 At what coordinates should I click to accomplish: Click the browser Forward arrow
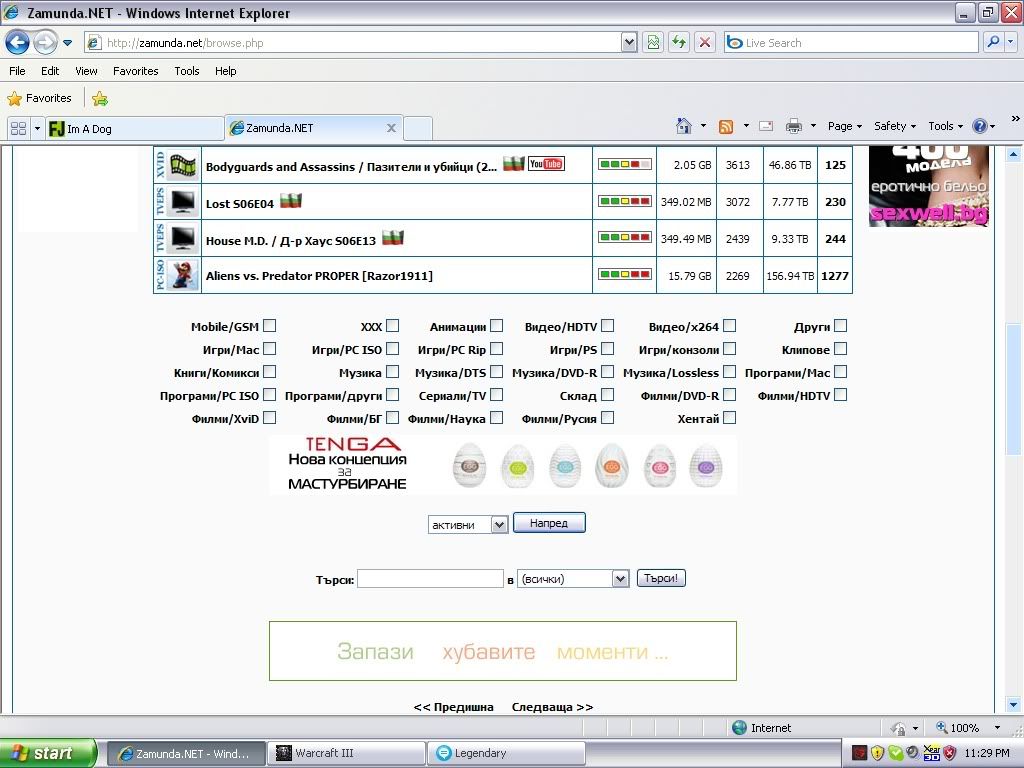click(x=45, y=43)
